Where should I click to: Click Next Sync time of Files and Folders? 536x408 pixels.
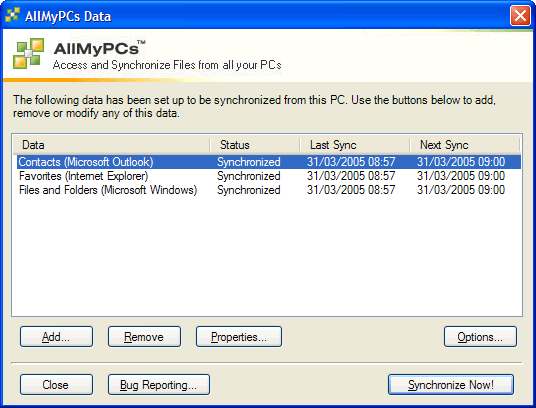tap(461, 190)
